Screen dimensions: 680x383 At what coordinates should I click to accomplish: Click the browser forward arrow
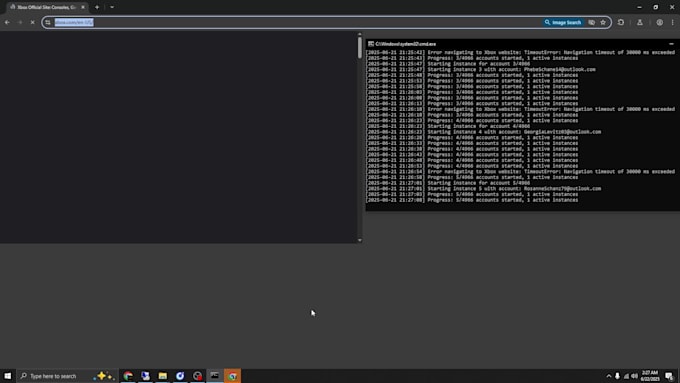click(x=20, y=22)
